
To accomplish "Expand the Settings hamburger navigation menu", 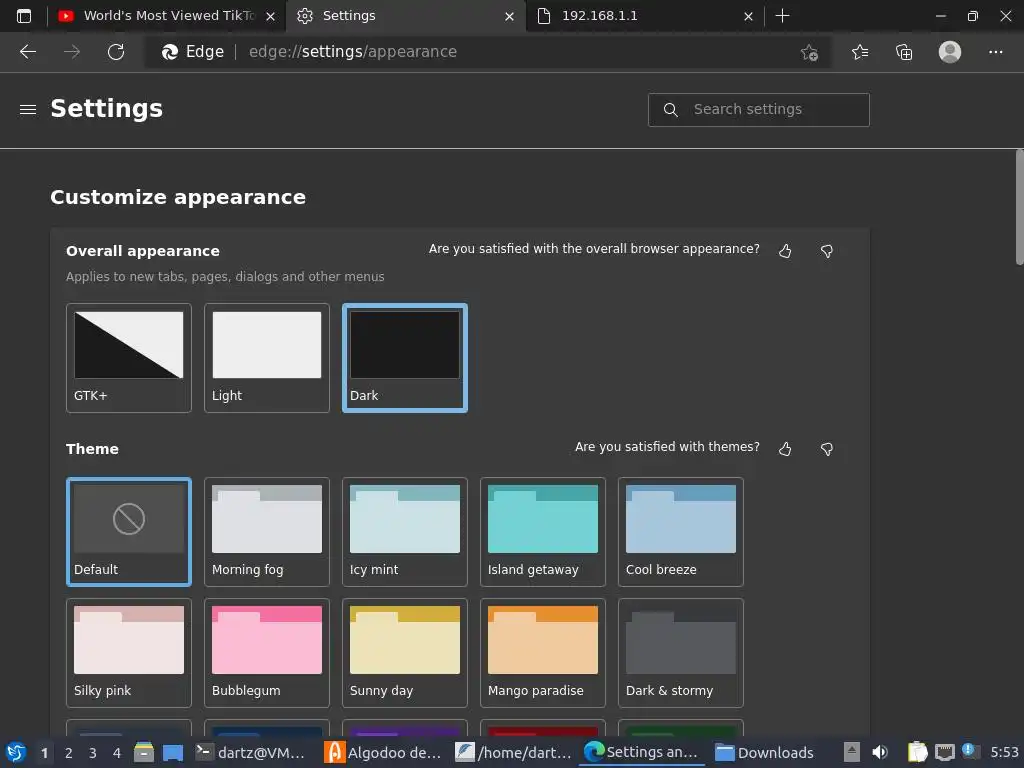I will coord(28,109).
